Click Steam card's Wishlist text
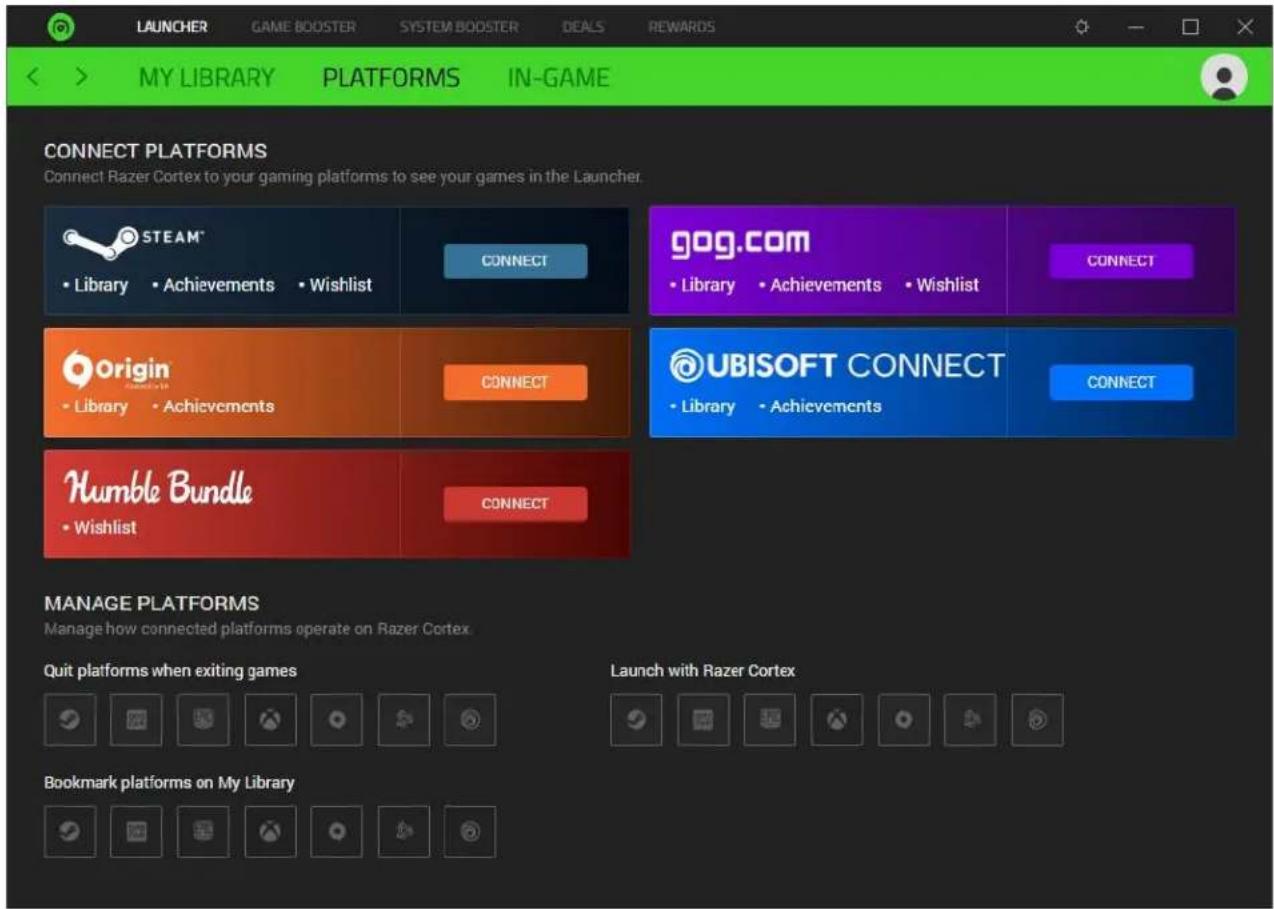This screenshot has height=909, width=1274. (340, 285)
